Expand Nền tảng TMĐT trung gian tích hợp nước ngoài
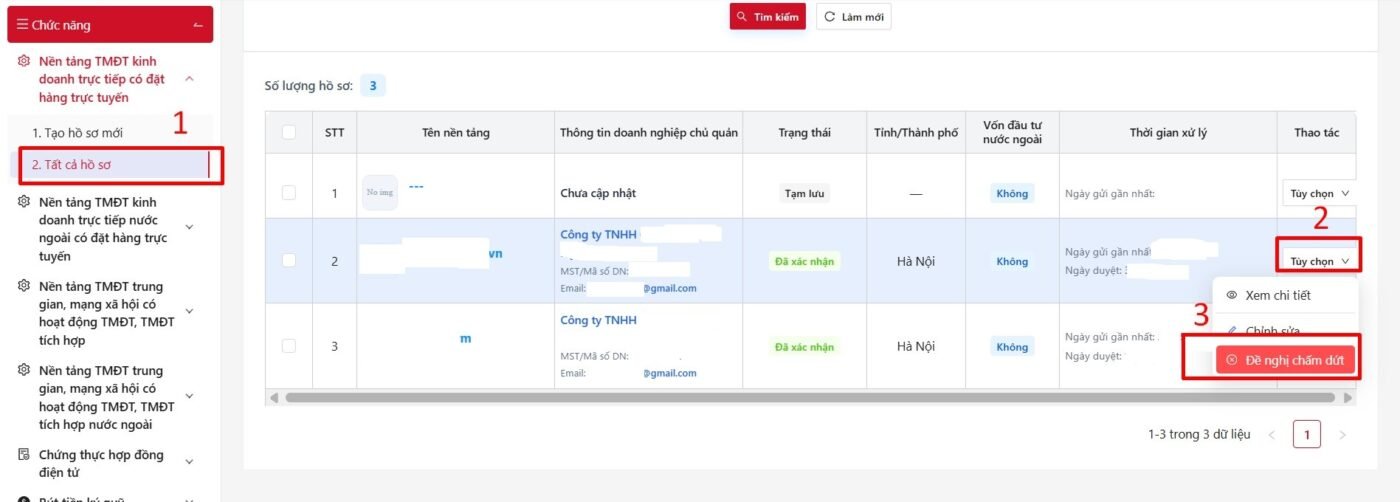Screen dimensions: 1400x502 pos(190,397)
